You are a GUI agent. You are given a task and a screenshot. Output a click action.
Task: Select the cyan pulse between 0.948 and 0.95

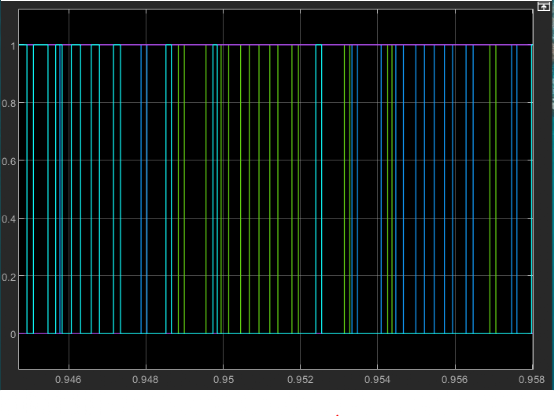[169, 189]
